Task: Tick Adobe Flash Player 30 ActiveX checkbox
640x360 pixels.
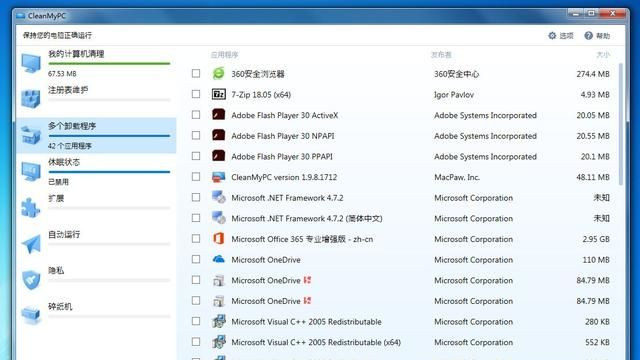Action: [196, 115]
